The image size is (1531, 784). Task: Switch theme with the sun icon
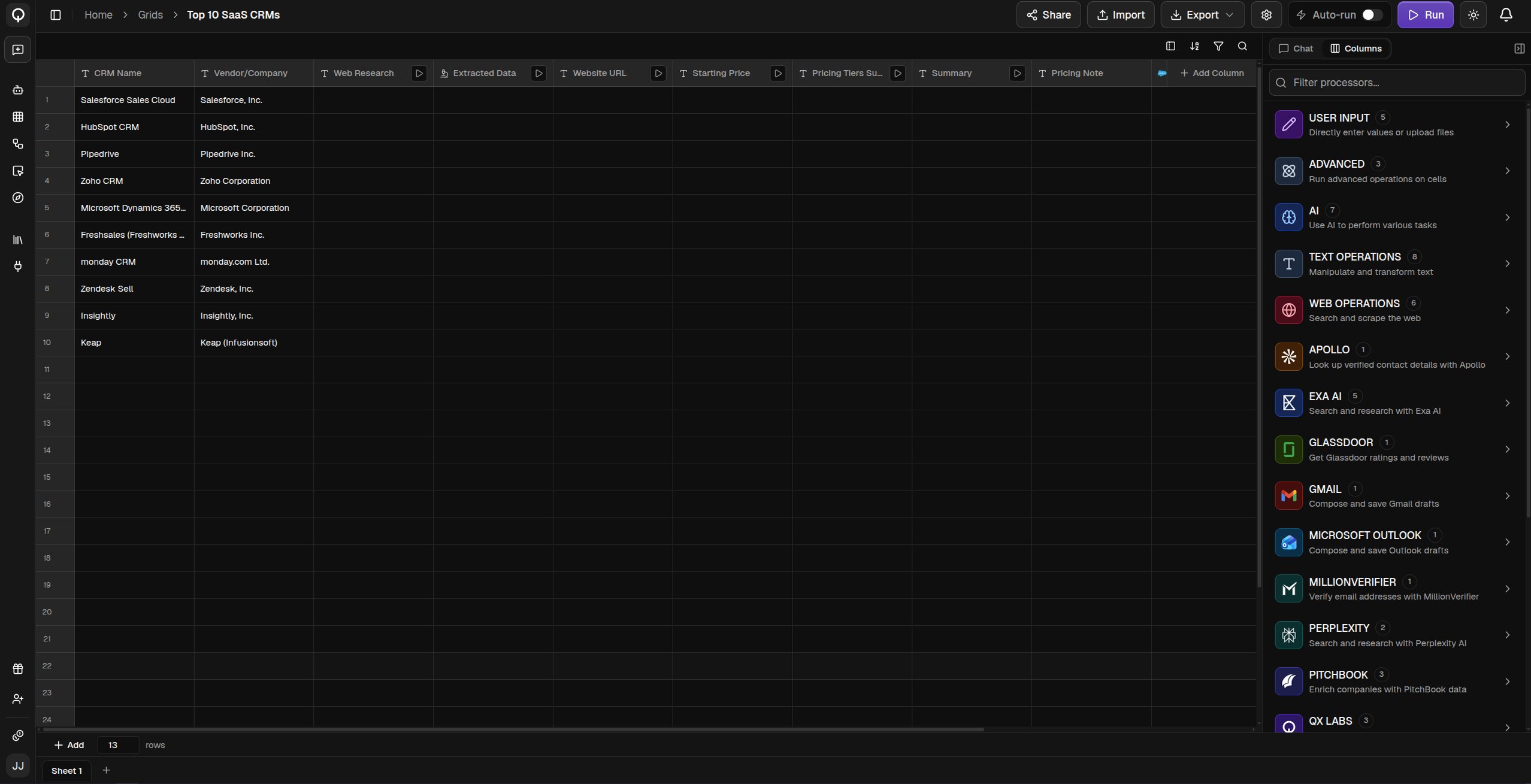click(1473, 15)
